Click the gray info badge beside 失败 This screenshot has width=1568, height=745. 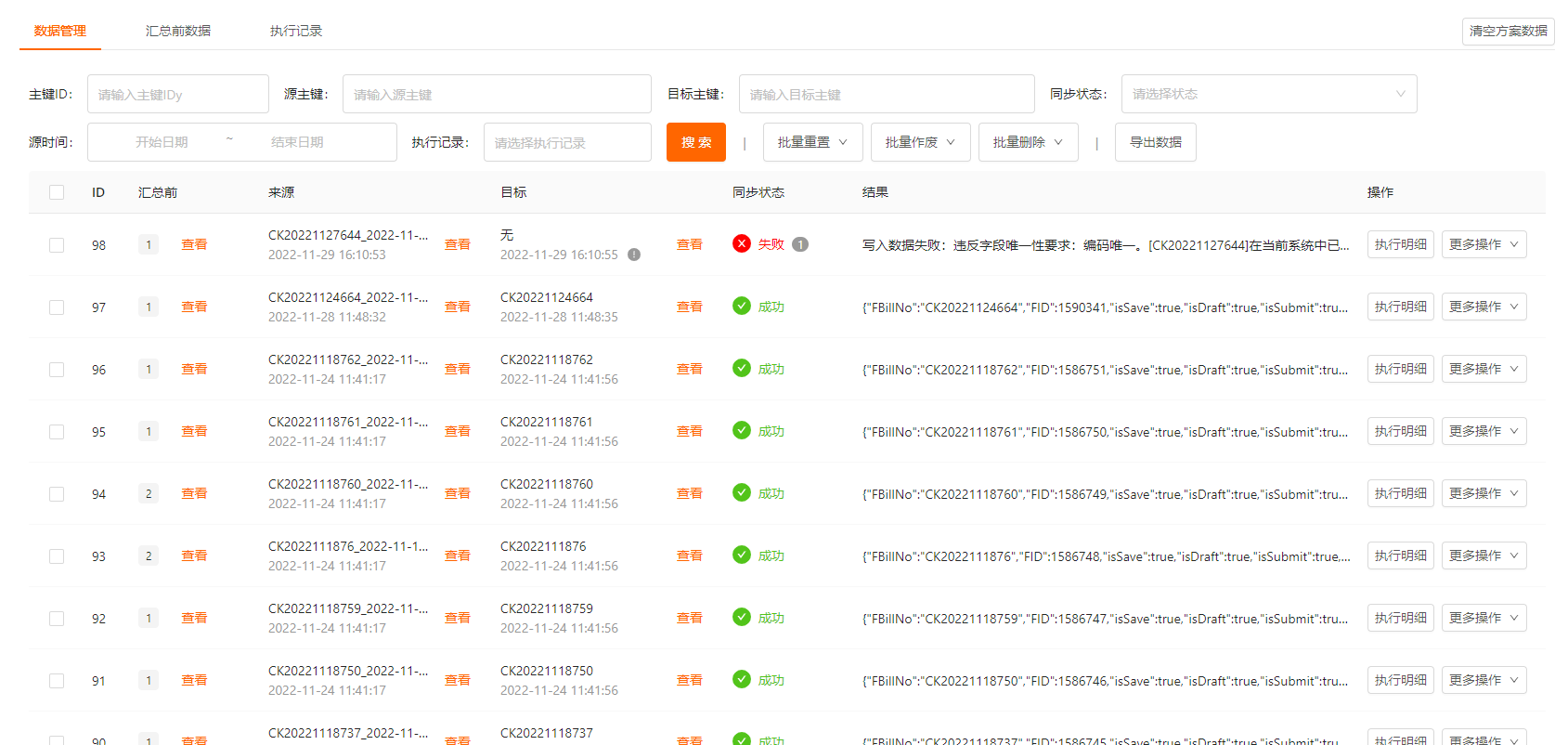(x=800, y=244)
